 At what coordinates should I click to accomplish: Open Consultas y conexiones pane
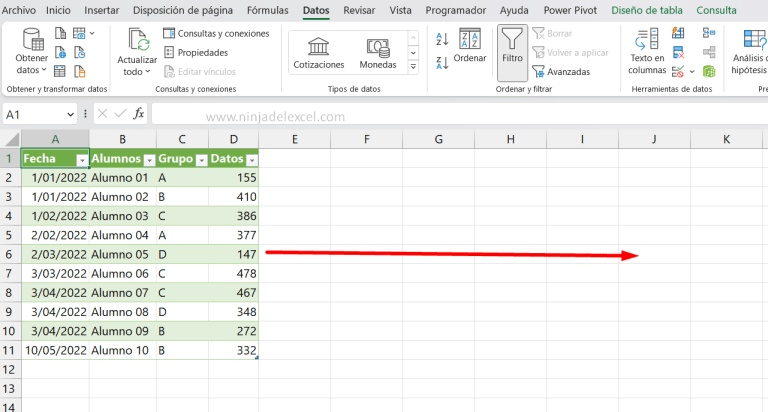tap(216, 33)
